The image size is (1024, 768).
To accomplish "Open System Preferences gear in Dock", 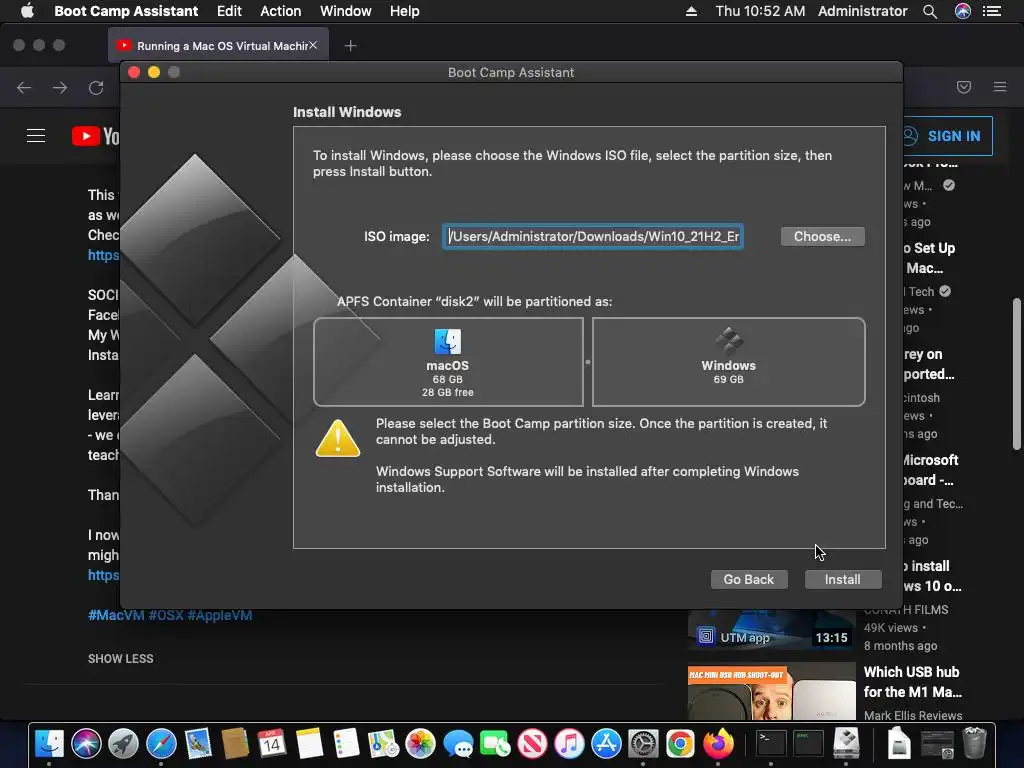I will pyautogui.click(x=643, y=743).
